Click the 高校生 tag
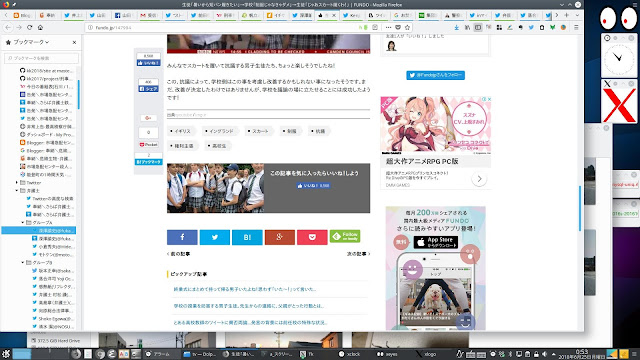640x360 pixels. [217, 146]
